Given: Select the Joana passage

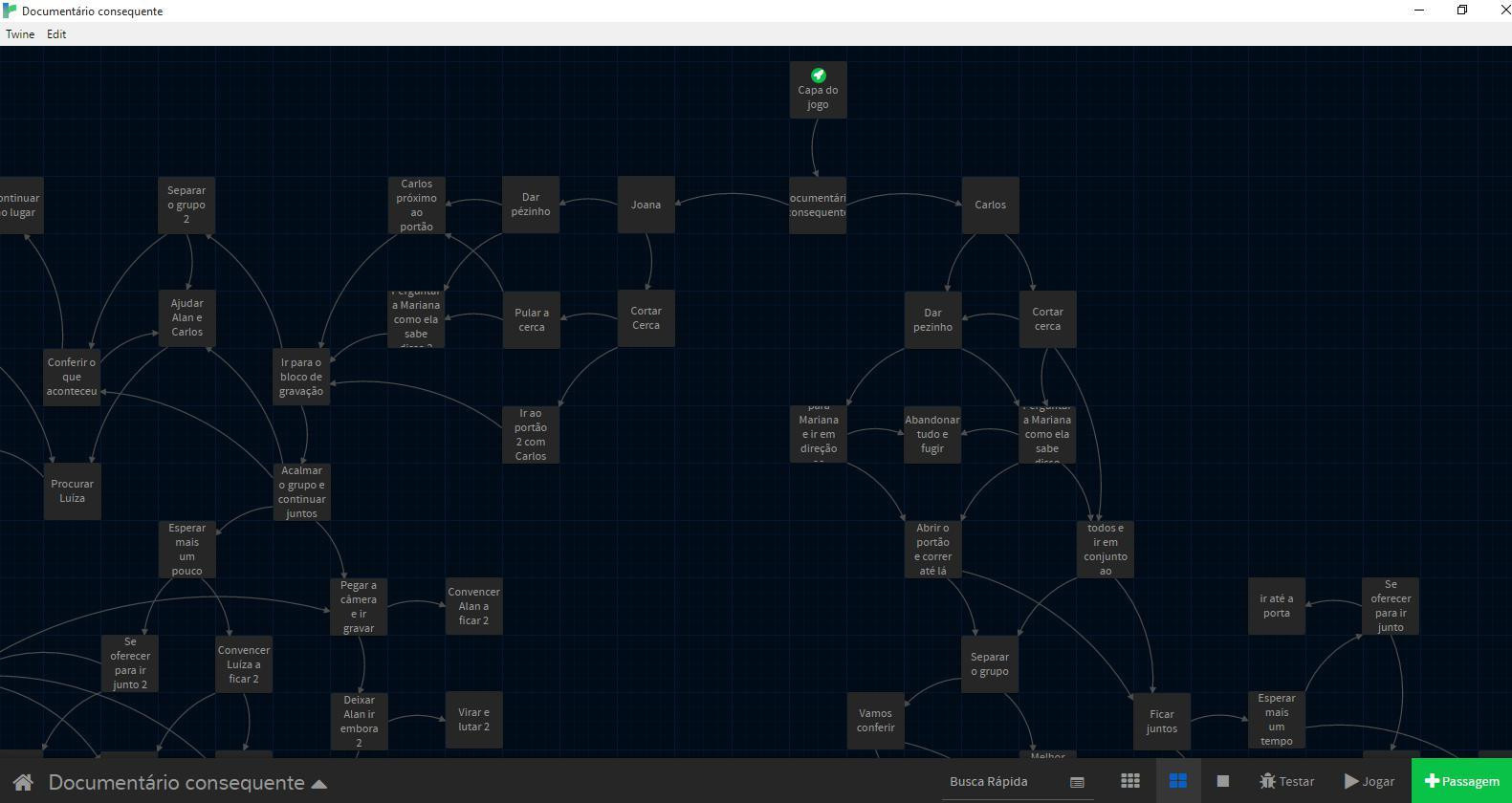Looking at the screenshot, I should tap(646, 205).
